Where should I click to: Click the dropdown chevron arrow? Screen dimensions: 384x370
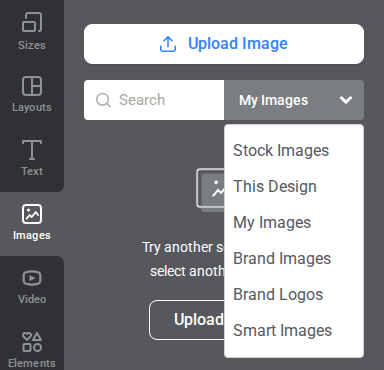tap(346, 100)
